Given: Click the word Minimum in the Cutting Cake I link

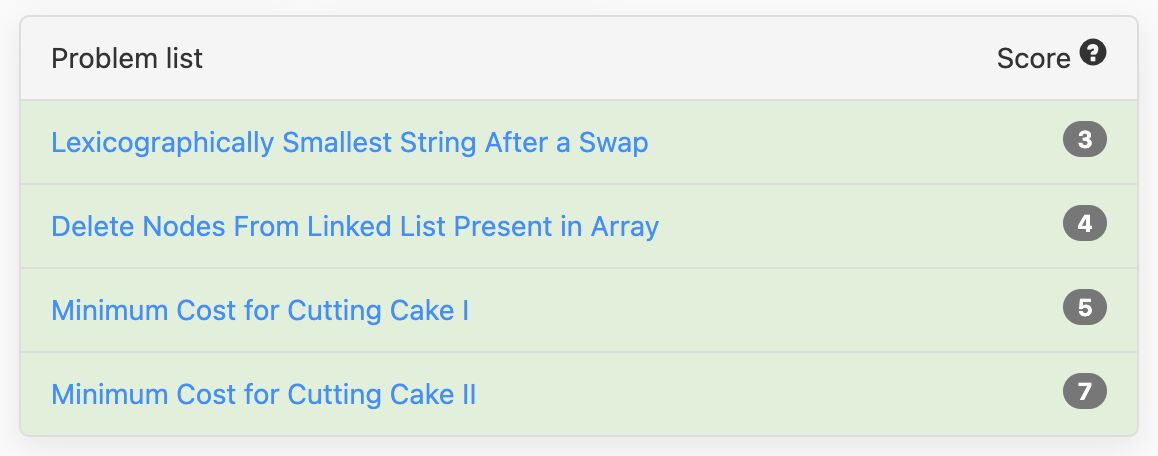Looking at the screenshot, I should (x=109, y=310).
